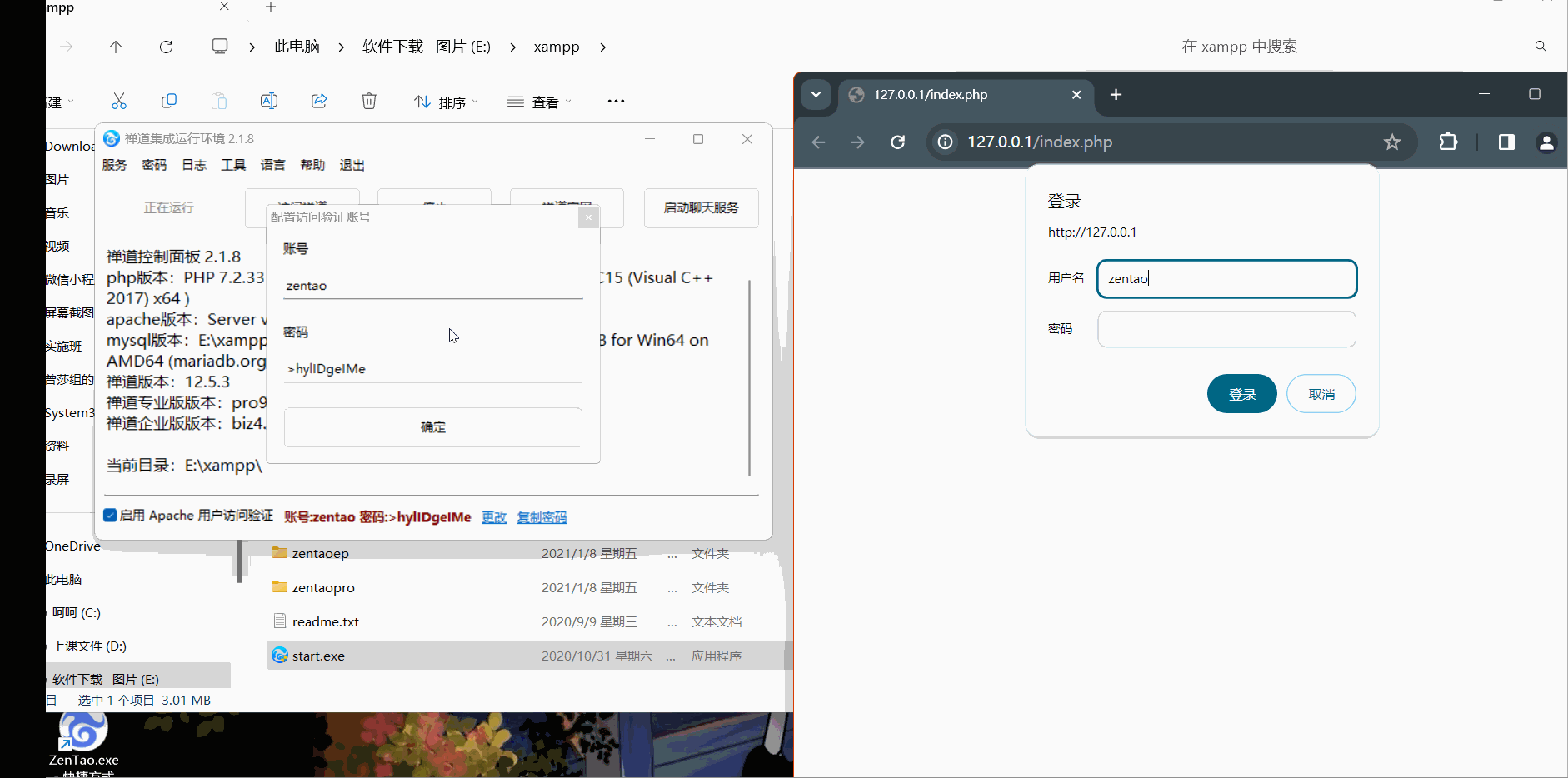Click the Rename icon in Explorer toolbar
The height and width of the screenshot is (778, 1568).
(x=269, y=101)
